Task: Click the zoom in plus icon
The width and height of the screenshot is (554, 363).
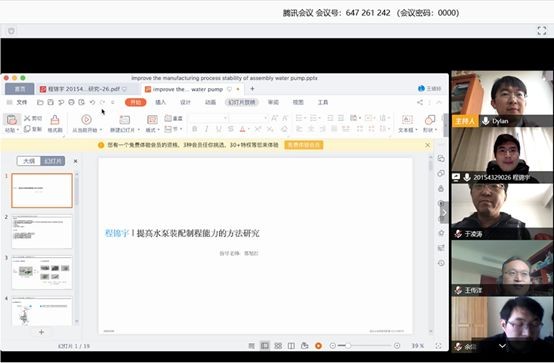Action: pos(397,346)
